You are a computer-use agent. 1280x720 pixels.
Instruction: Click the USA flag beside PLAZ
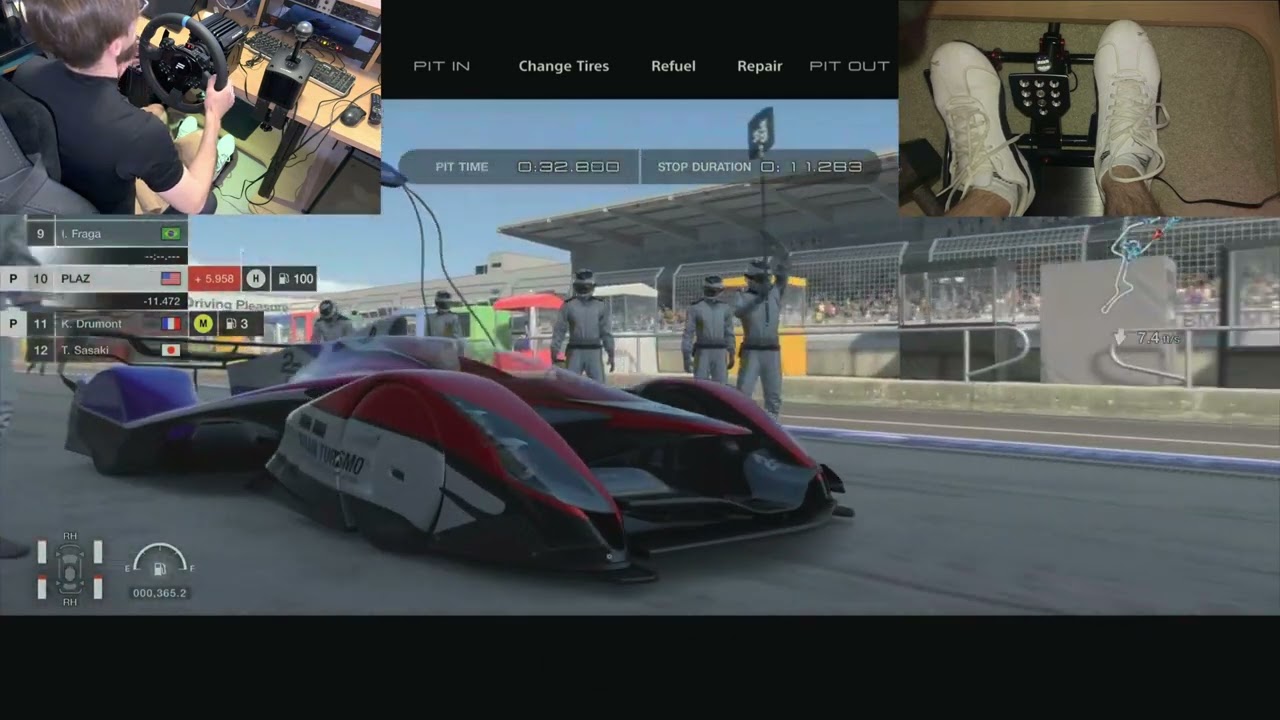[171, 279]
